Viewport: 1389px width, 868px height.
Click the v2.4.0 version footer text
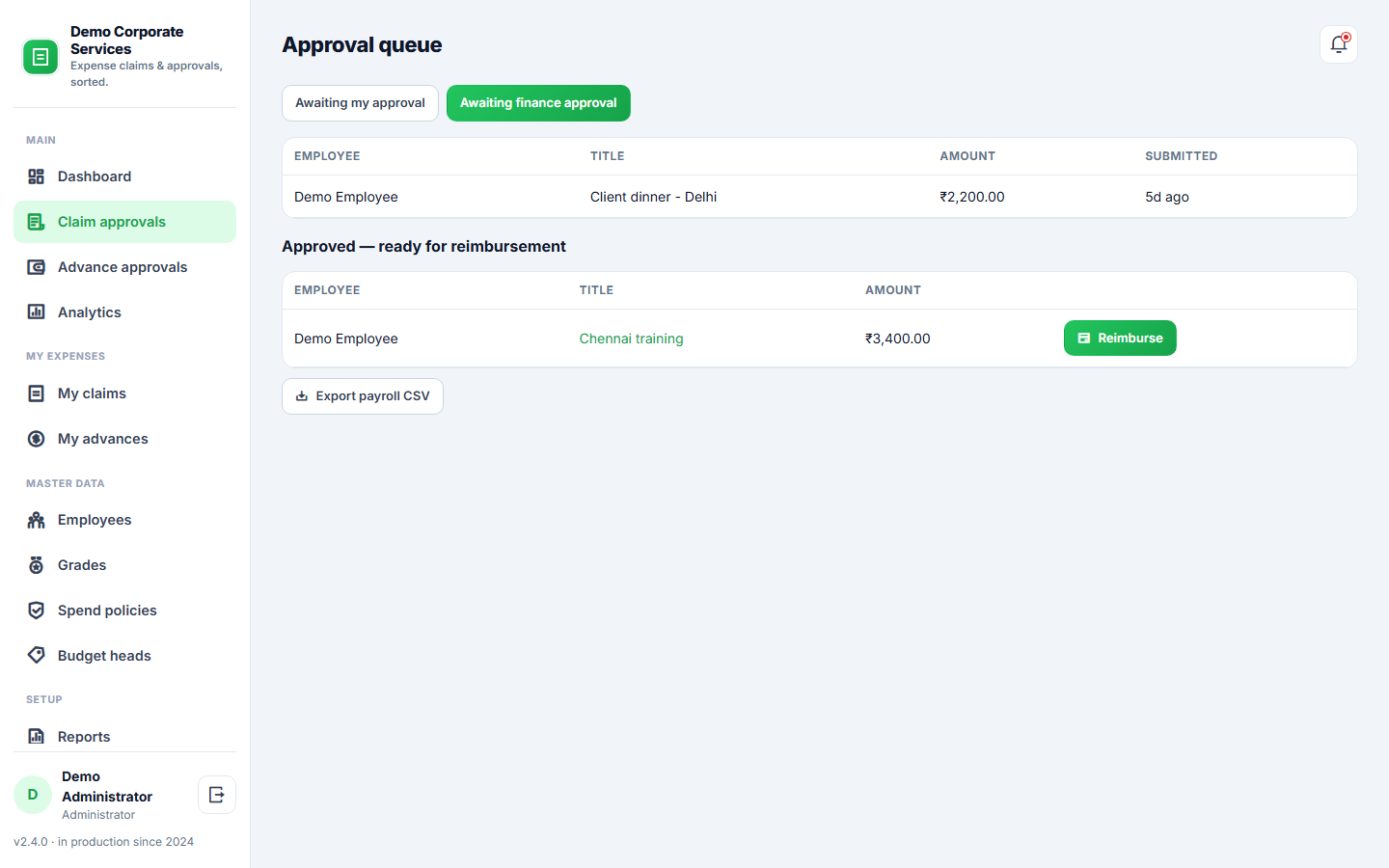(104, 842)
